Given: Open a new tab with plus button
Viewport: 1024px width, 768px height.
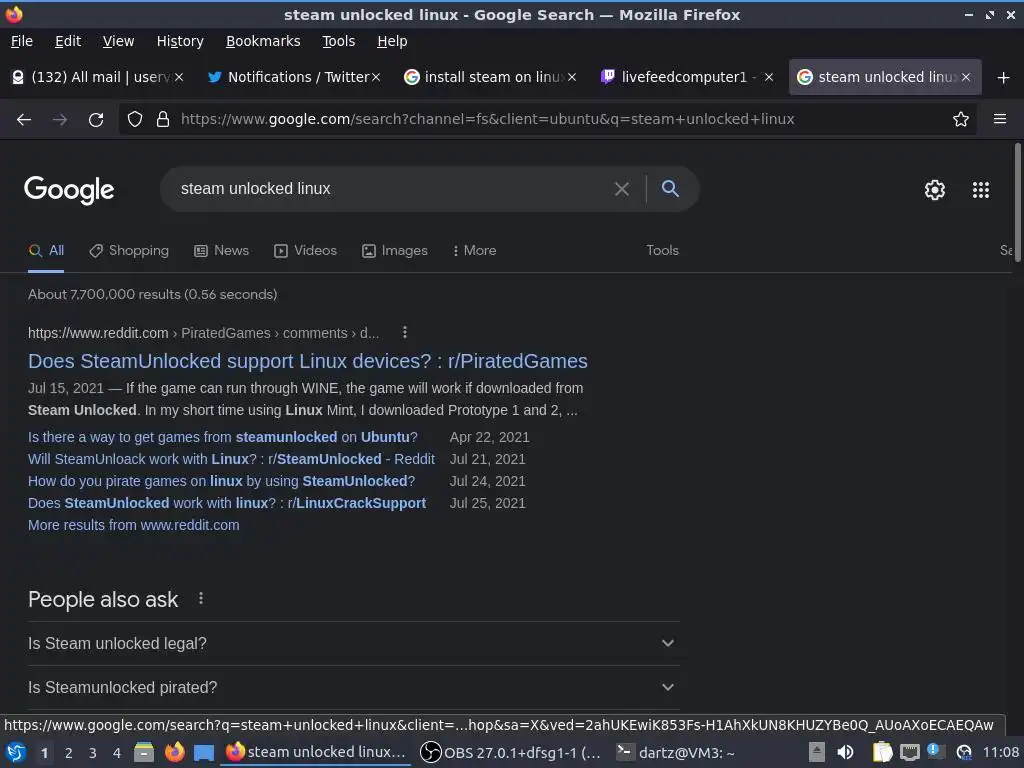Looking at the screenshot, I should (1004, 78).
